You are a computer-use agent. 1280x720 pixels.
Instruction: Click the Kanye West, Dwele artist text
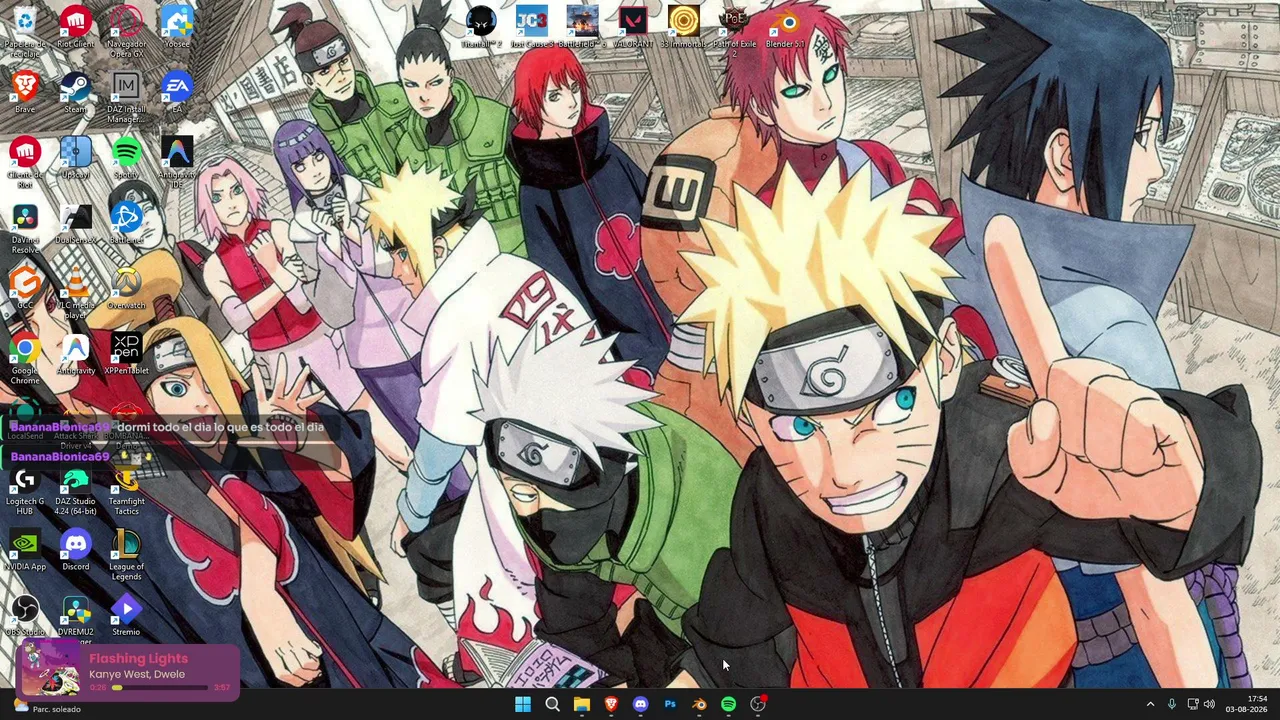(x=137, y=674)
